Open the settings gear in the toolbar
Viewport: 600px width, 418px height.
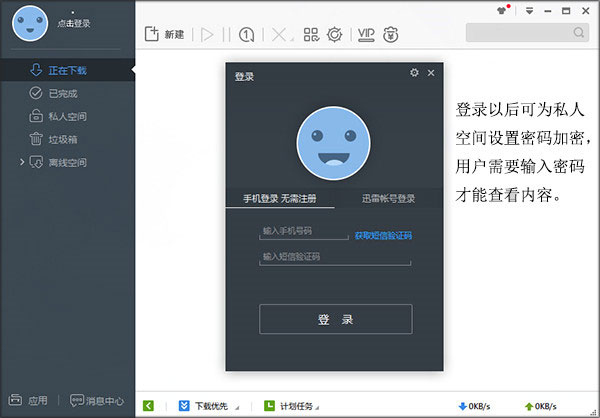coord(334,34)
